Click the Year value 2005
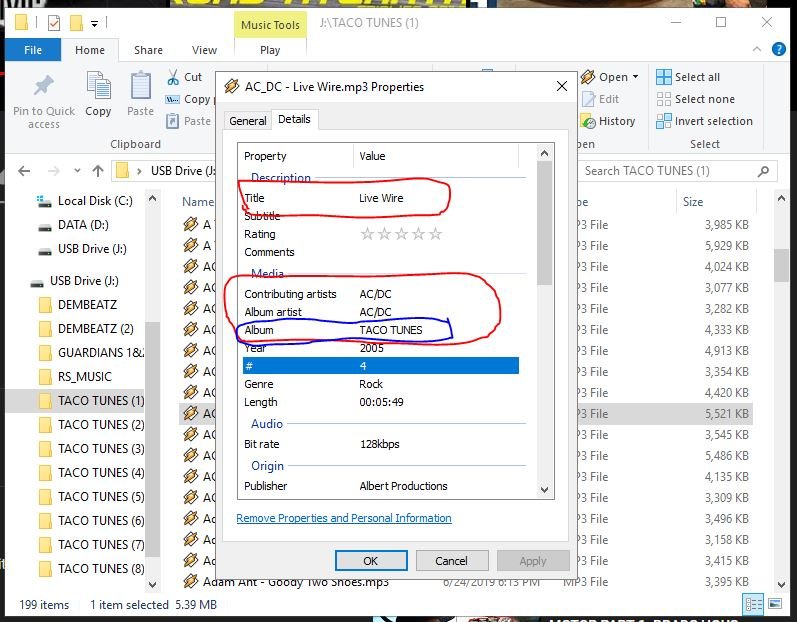Screen dimensions: 797x622 click(x=372, y=348)
